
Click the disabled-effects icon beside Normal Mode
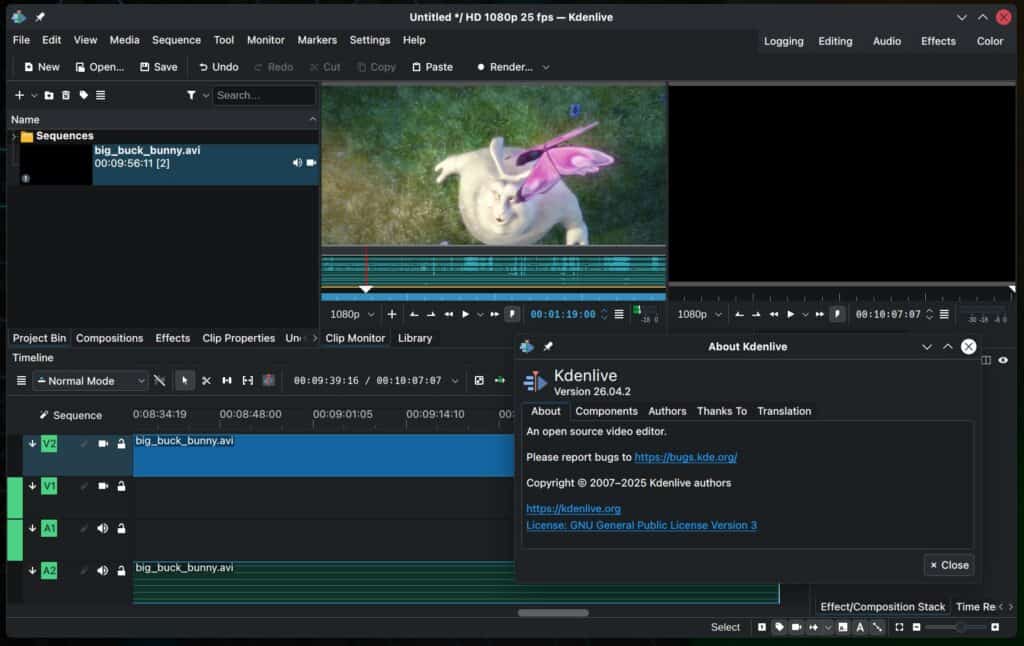[159, 381]
